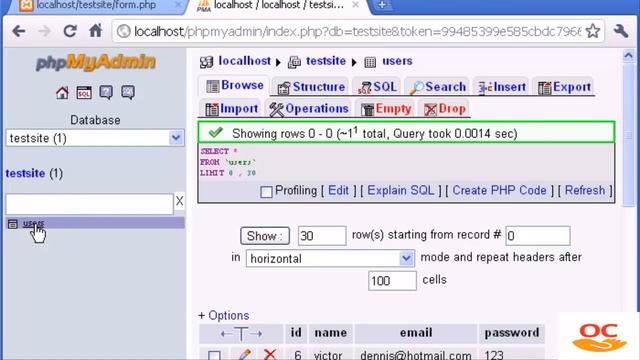Open the users table link in sidebar
Image resolution: width=640 pixels, height=360 pixels.
[x=33, y=223]
